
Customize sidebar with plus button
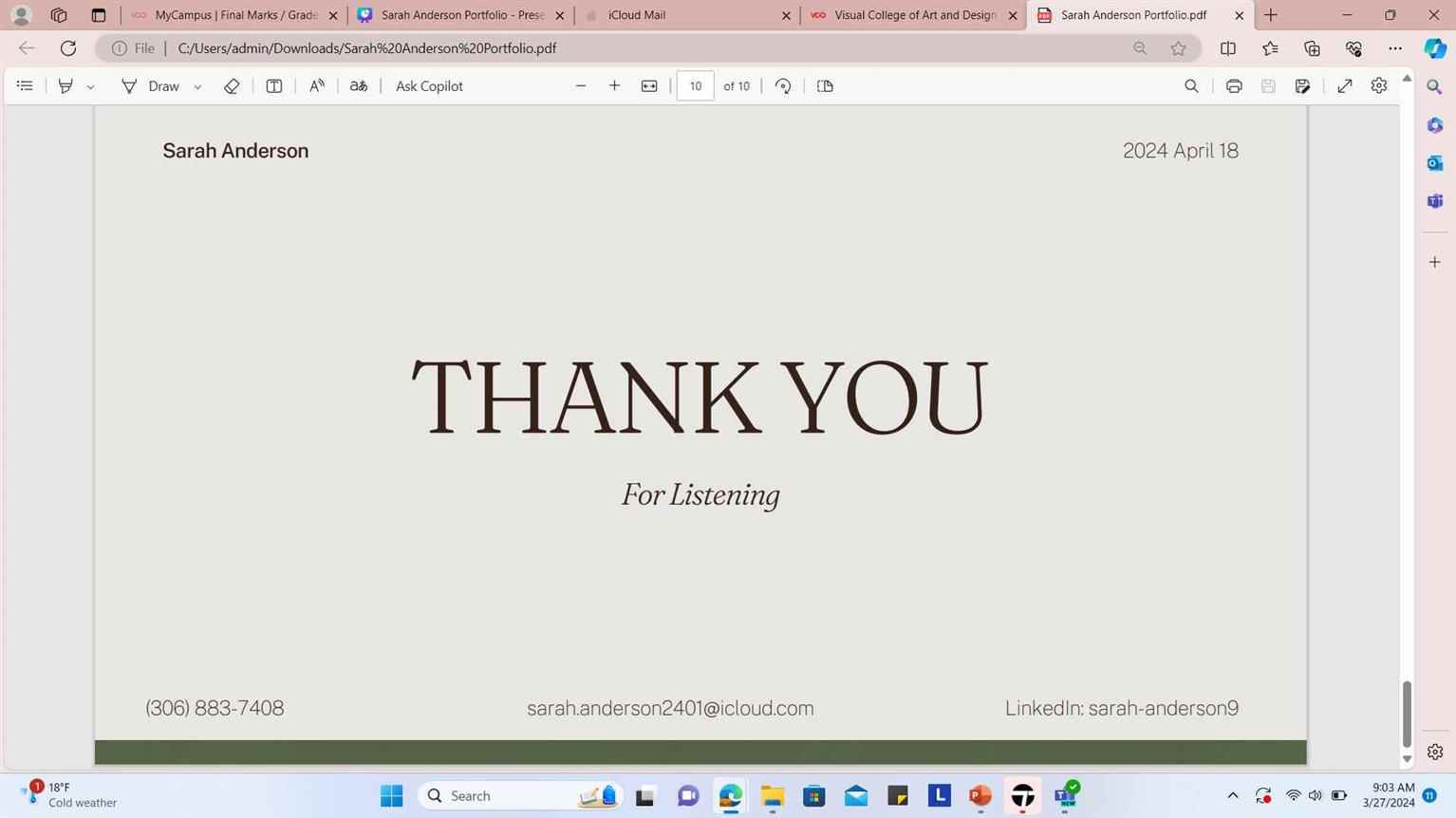click(1435, 262)
